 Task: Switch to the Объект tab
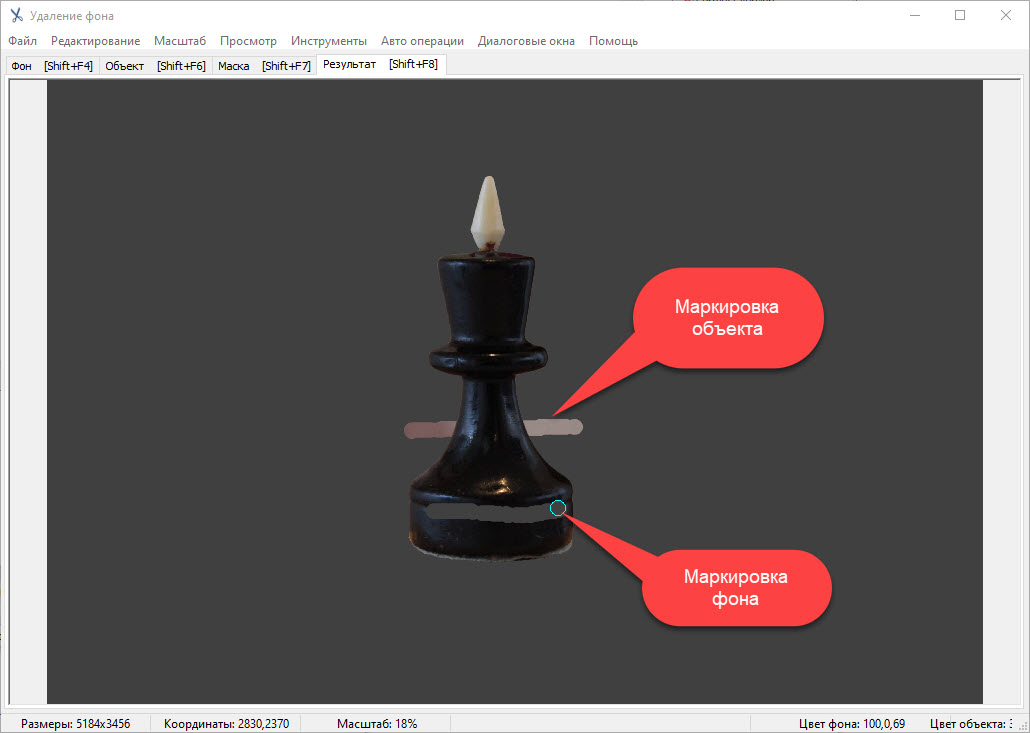tap(155, 66)
